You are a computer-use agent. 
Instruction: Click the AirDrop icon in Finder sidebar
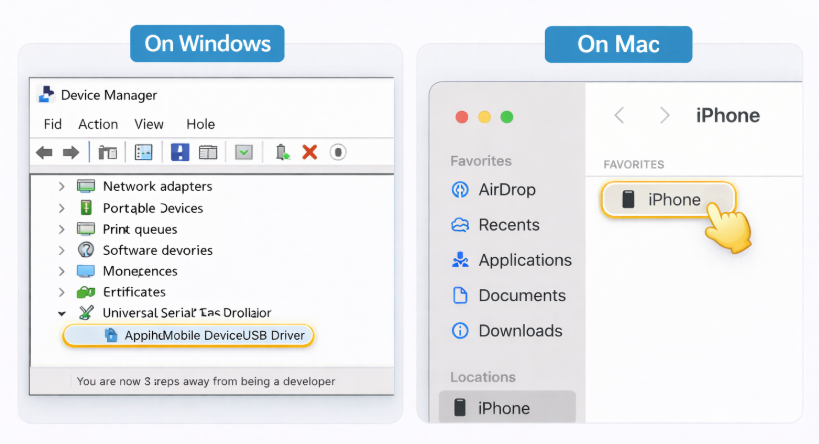[460, 190]
